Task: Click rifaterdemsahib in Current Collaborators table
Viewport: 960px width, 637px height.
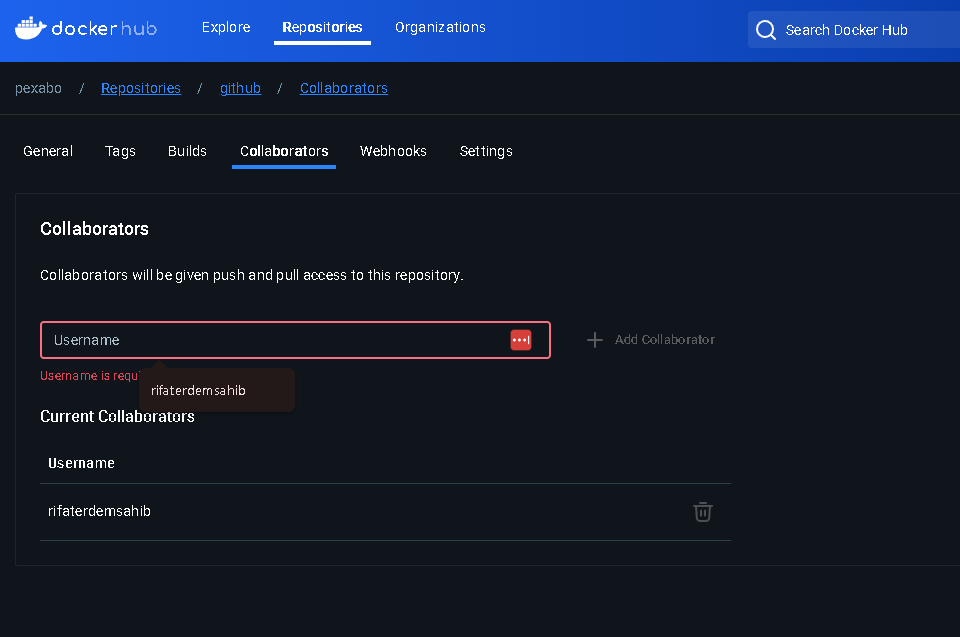Action: [99, 511]
